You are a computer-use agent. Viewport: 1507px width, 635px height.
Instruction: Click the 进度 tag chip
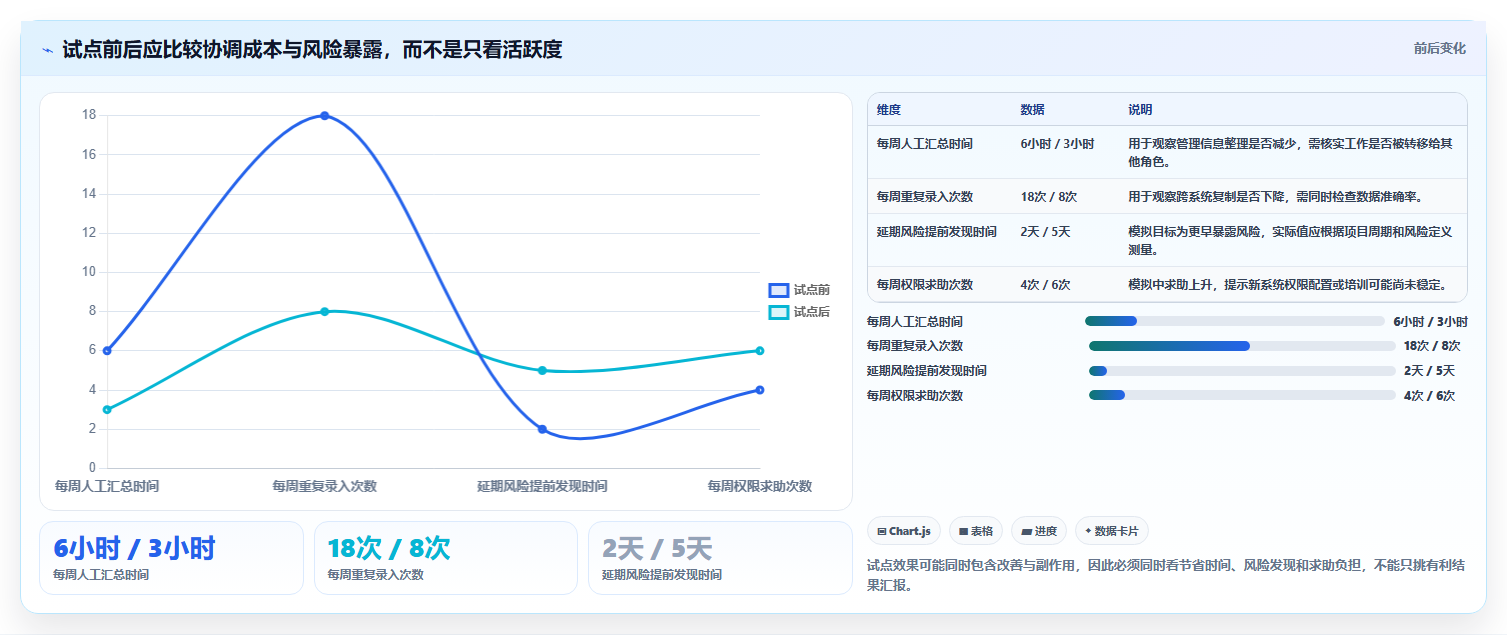pos(1039,531)
